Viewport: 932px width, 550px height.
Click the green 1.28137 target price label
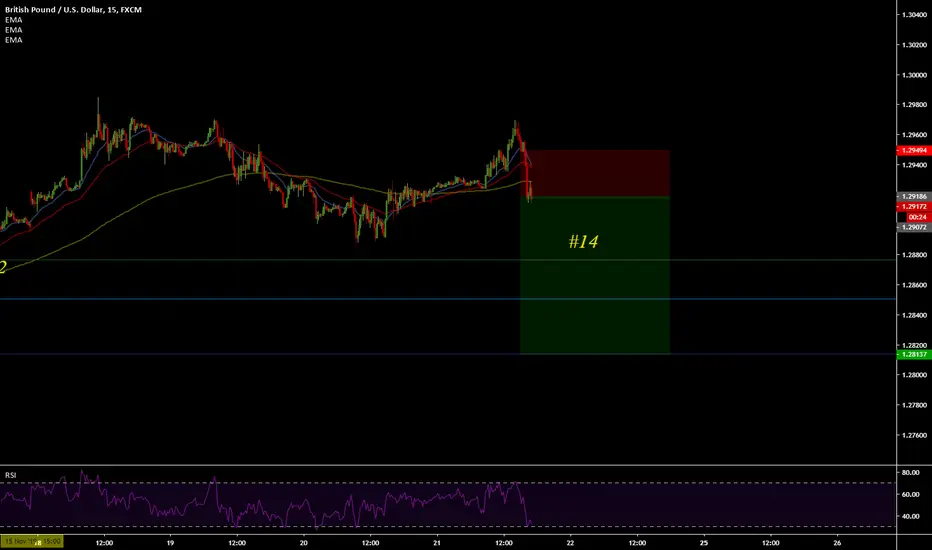click(x=914, y=354)
